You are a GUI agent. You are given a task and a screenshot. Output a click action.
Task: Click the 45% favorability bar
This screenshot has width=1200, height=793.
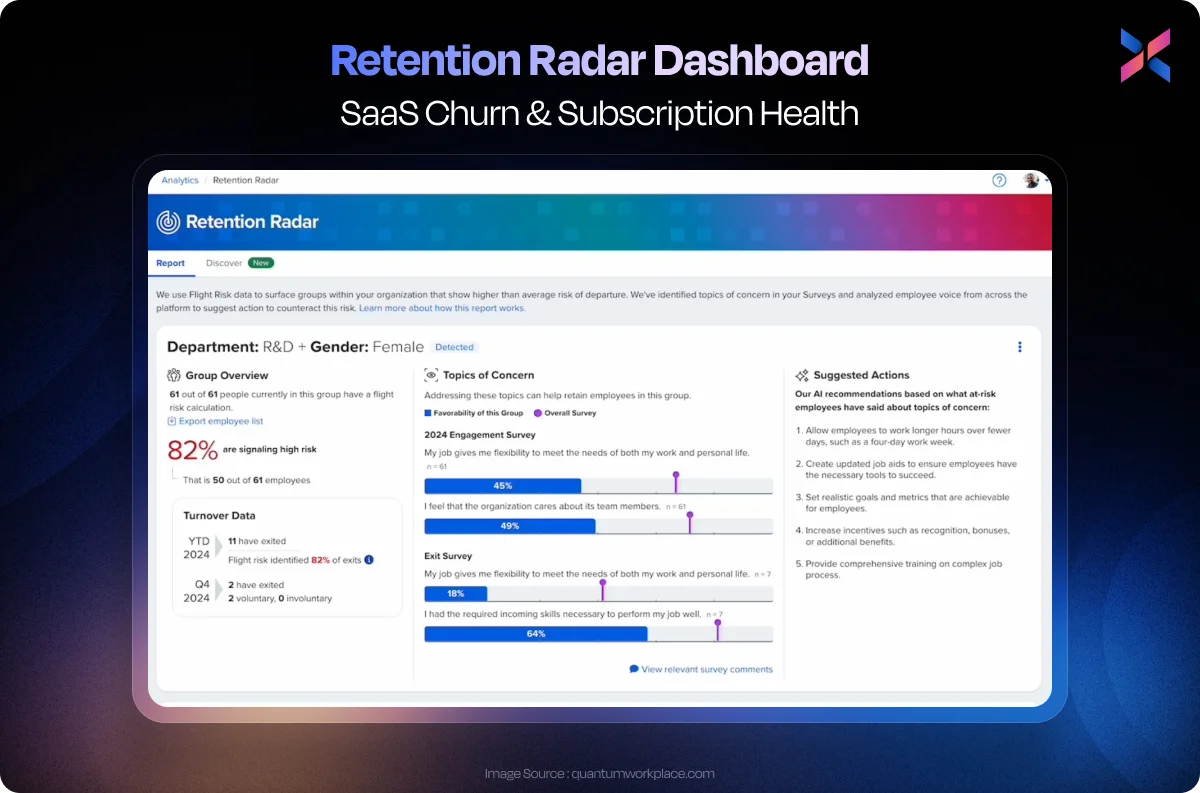[x=503, y=485]
